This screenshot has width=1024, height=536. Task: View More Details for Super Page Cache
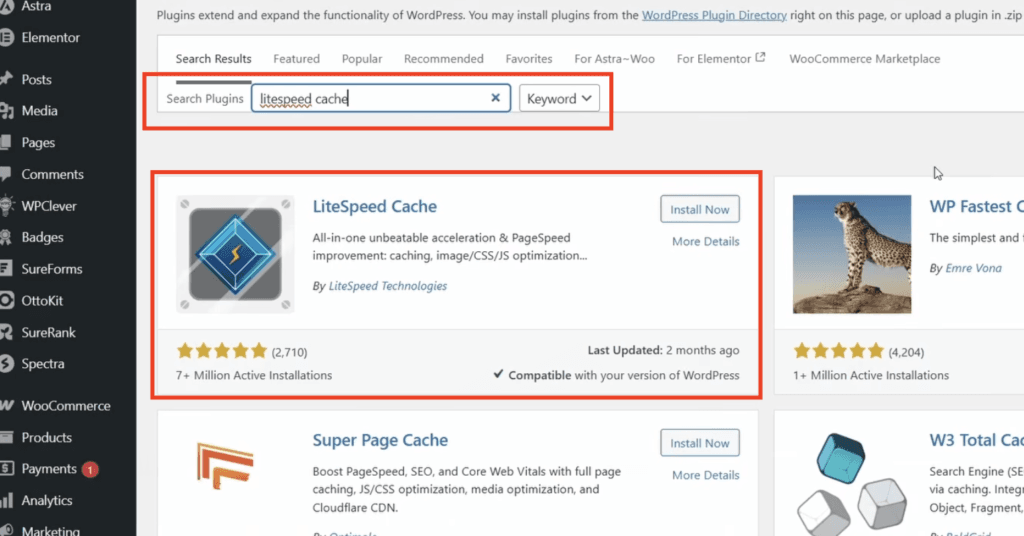705,475
